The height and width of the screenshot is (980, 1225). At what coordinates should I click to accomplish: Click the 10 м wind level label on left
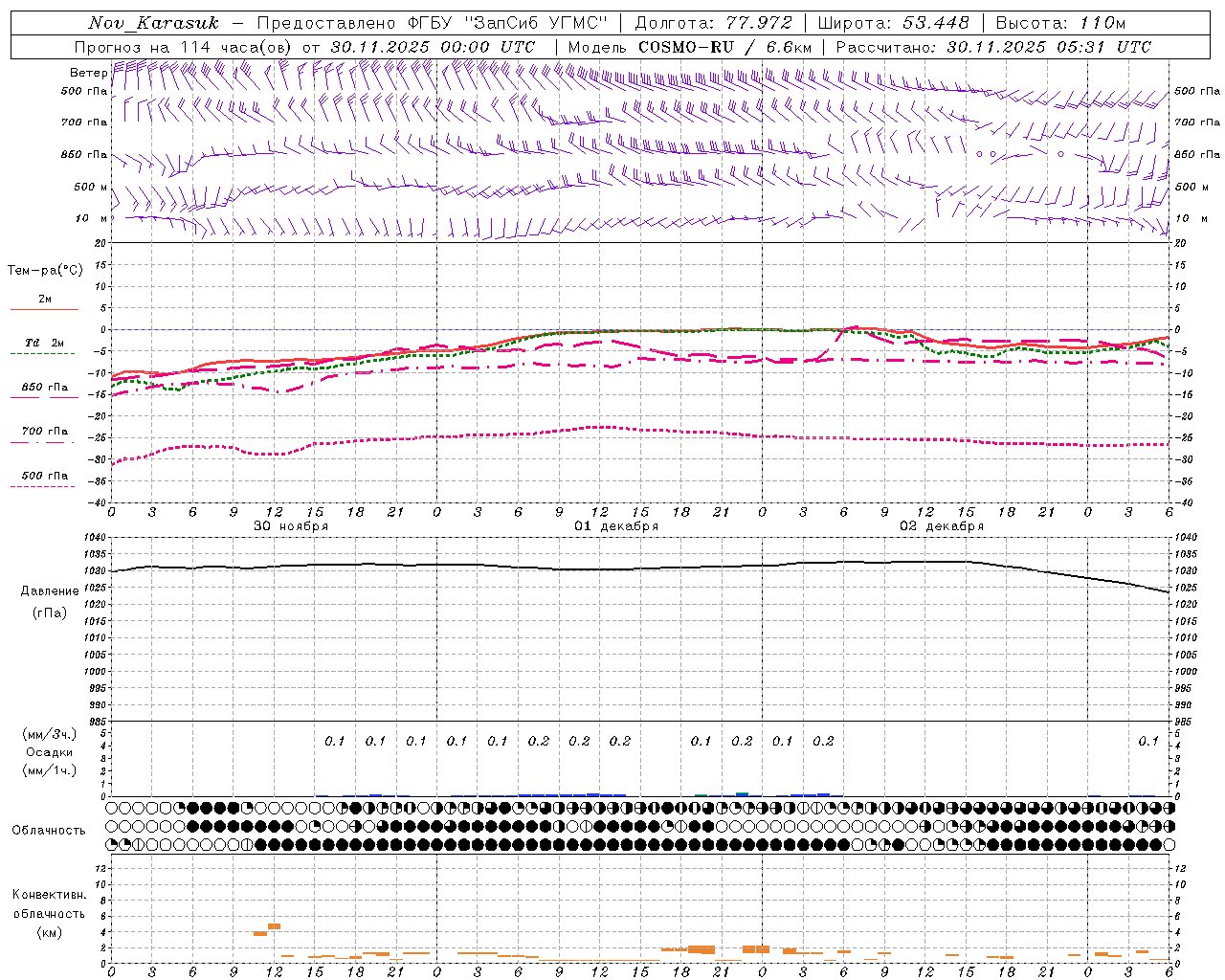pos(92,219)
